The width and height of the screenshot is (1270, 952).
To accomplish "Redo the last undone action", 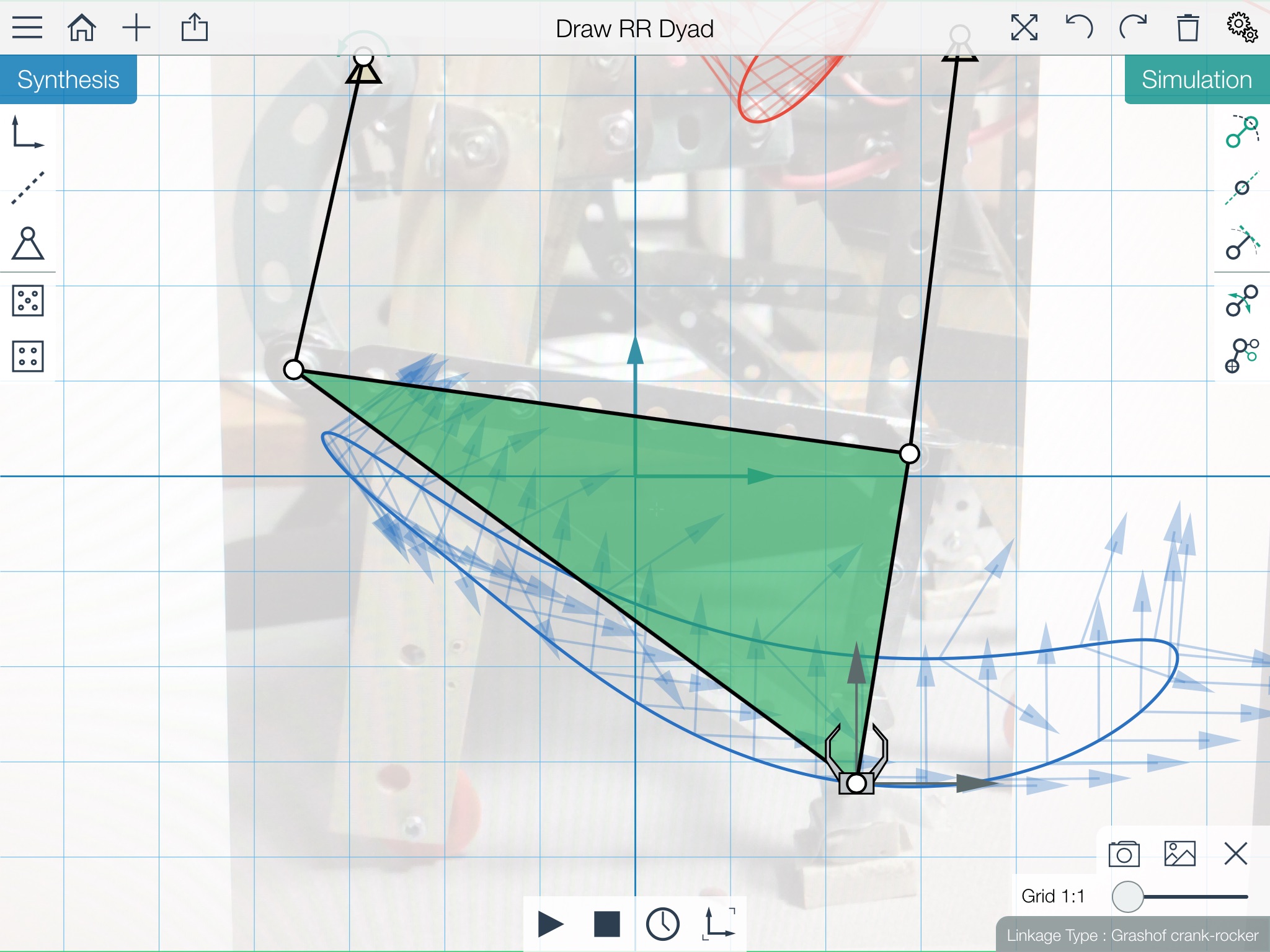I will coord(1133,28).
